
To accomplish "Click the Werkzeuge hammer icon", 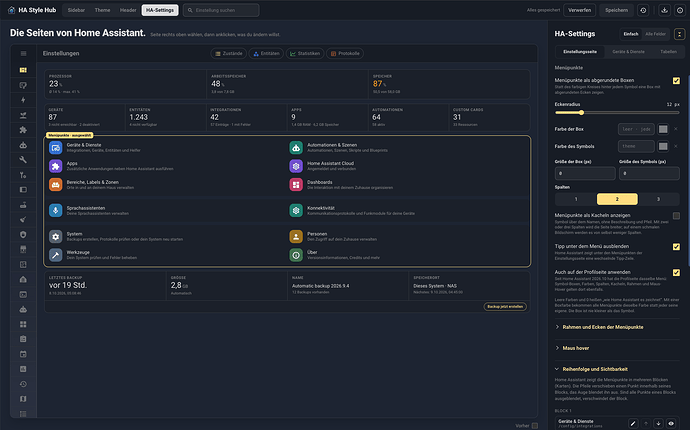I will [55, 255].
